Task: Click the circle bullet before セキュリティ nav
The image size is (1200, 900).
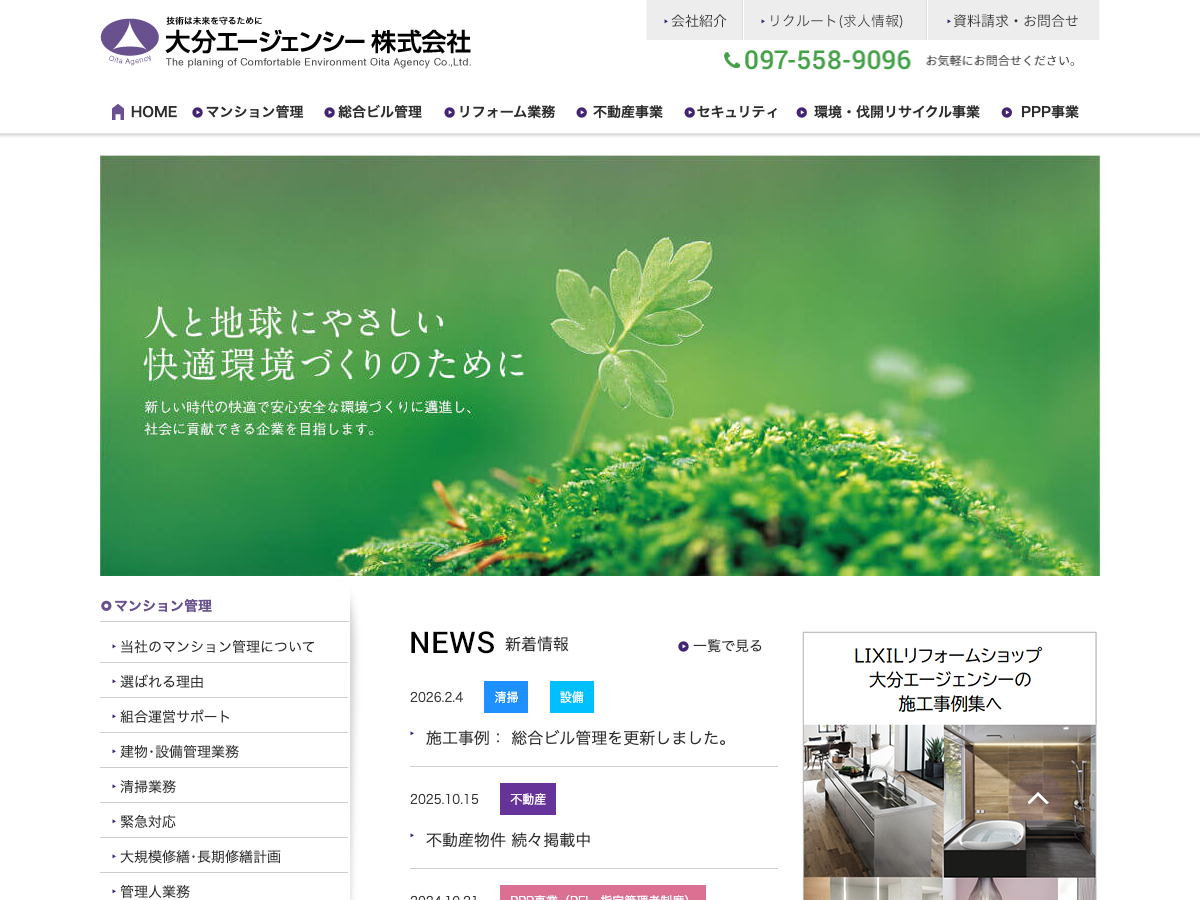Action: [x=689, y=112]
